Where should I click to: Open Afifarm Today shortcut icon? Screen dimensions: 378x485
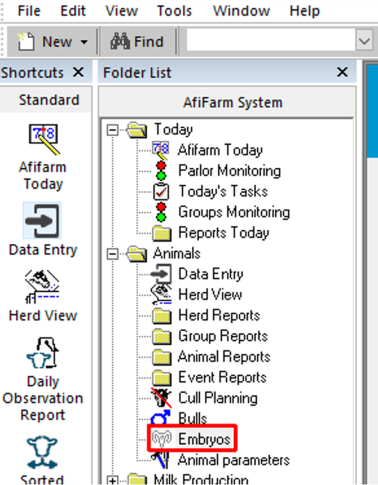click(x=43, y=139)
